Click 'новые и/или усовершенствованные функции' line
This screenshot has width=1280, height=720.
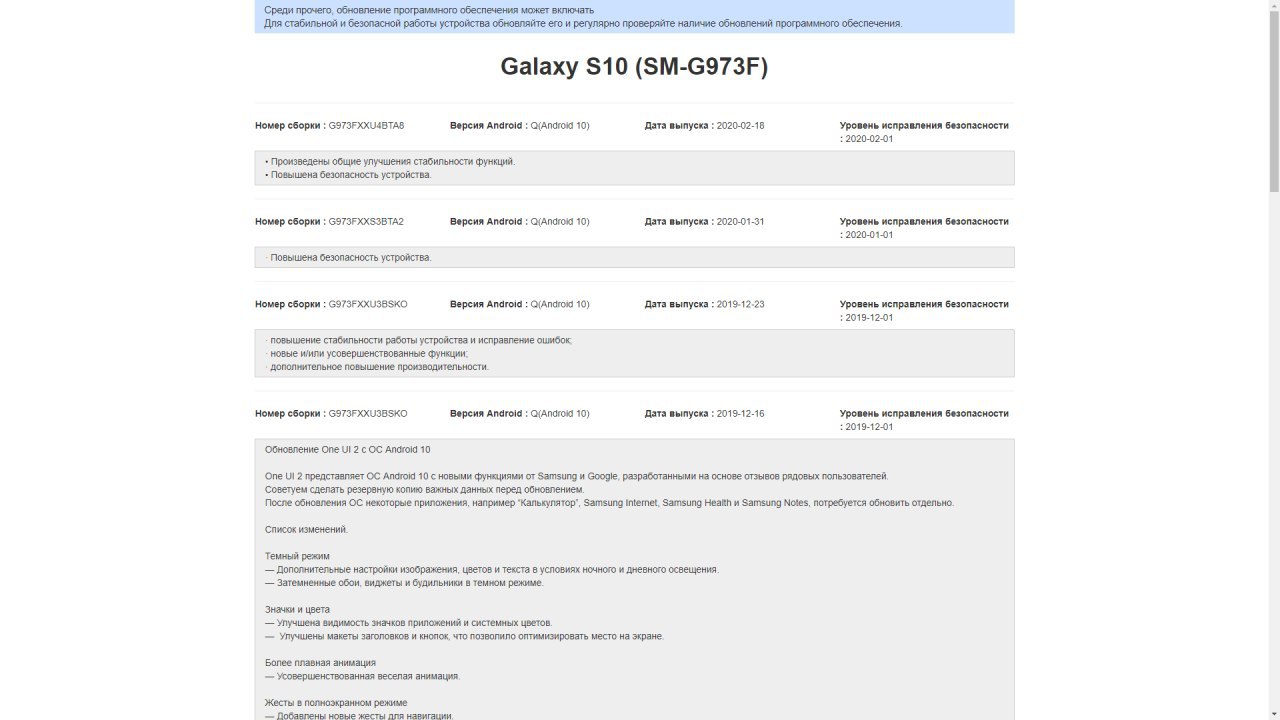(x=366, y=354)
